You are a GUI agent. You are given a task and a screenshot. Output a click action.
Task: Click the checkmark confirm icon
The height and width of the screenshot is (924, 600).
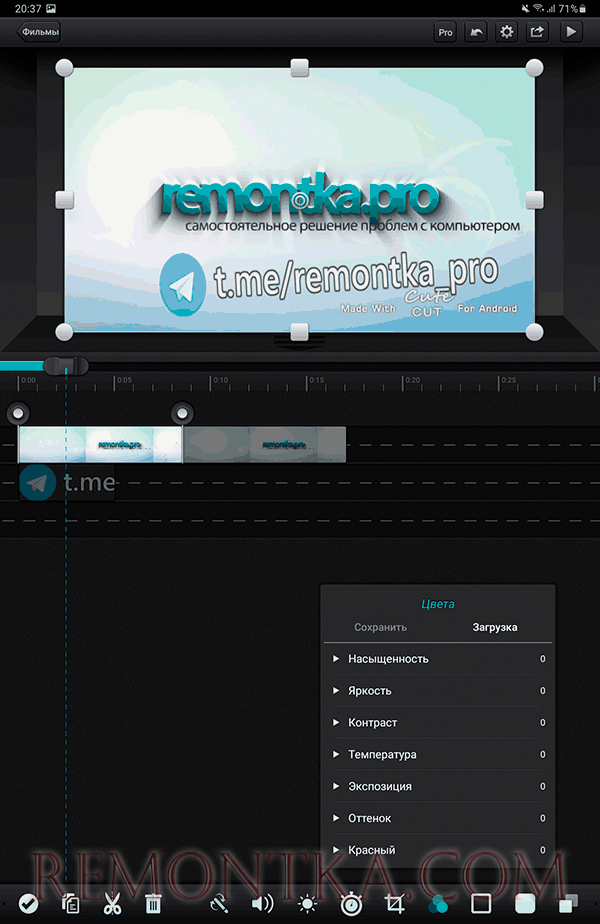pyautogui.click(x=28, y=904)
